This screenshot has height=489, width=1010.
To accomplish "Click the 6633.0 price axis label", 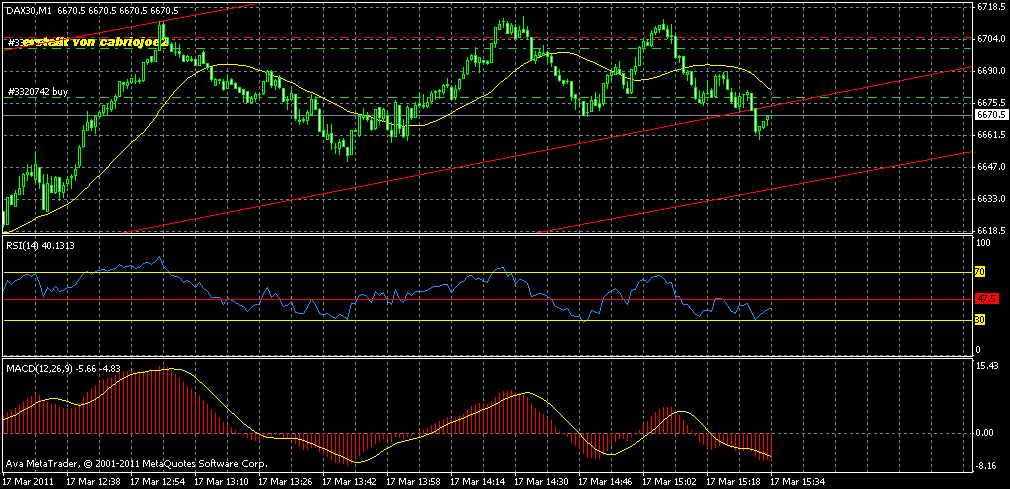I will point(991,199).
